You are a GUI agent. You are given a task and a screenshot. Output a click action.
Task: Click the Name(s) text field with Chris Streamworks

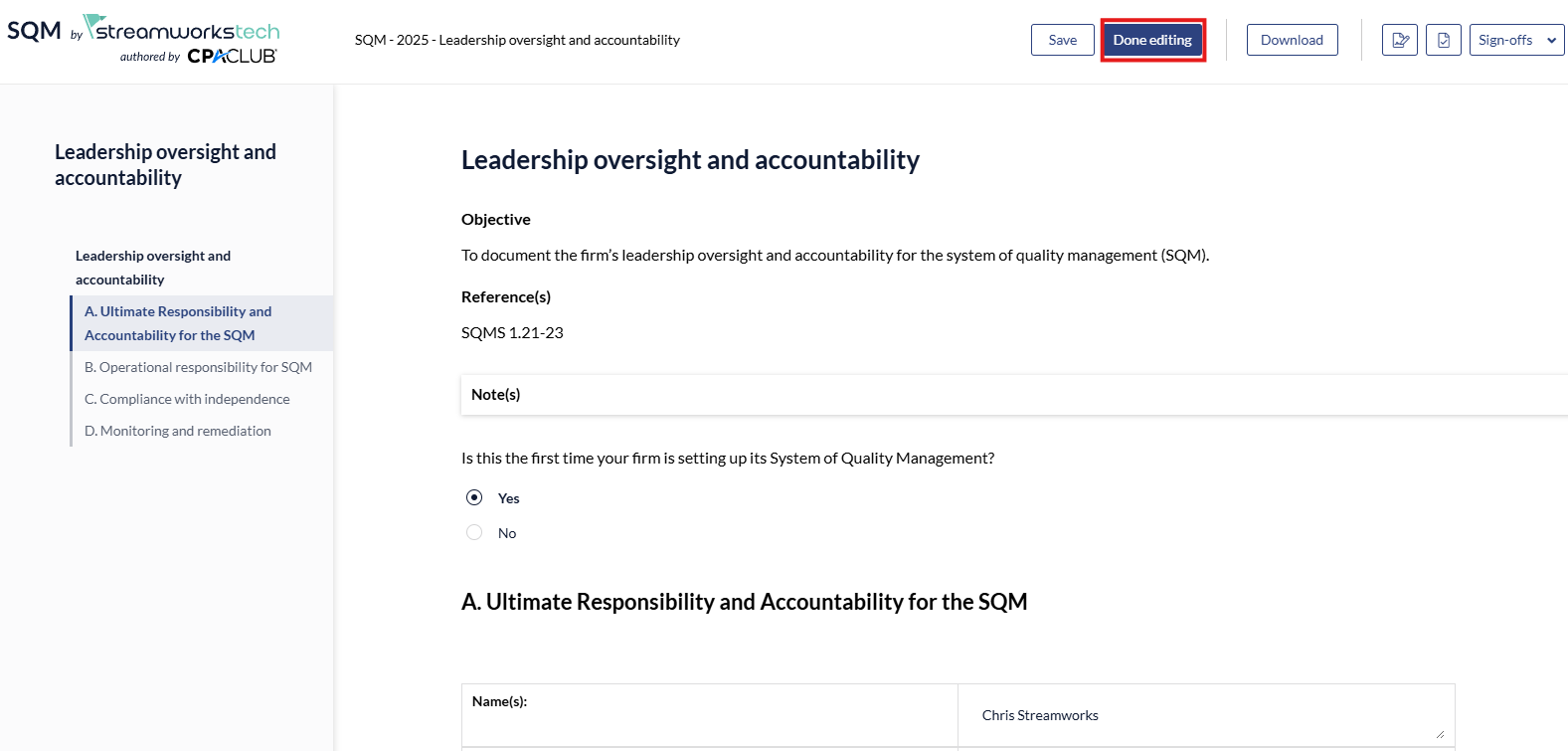(x=1193, y=716)
